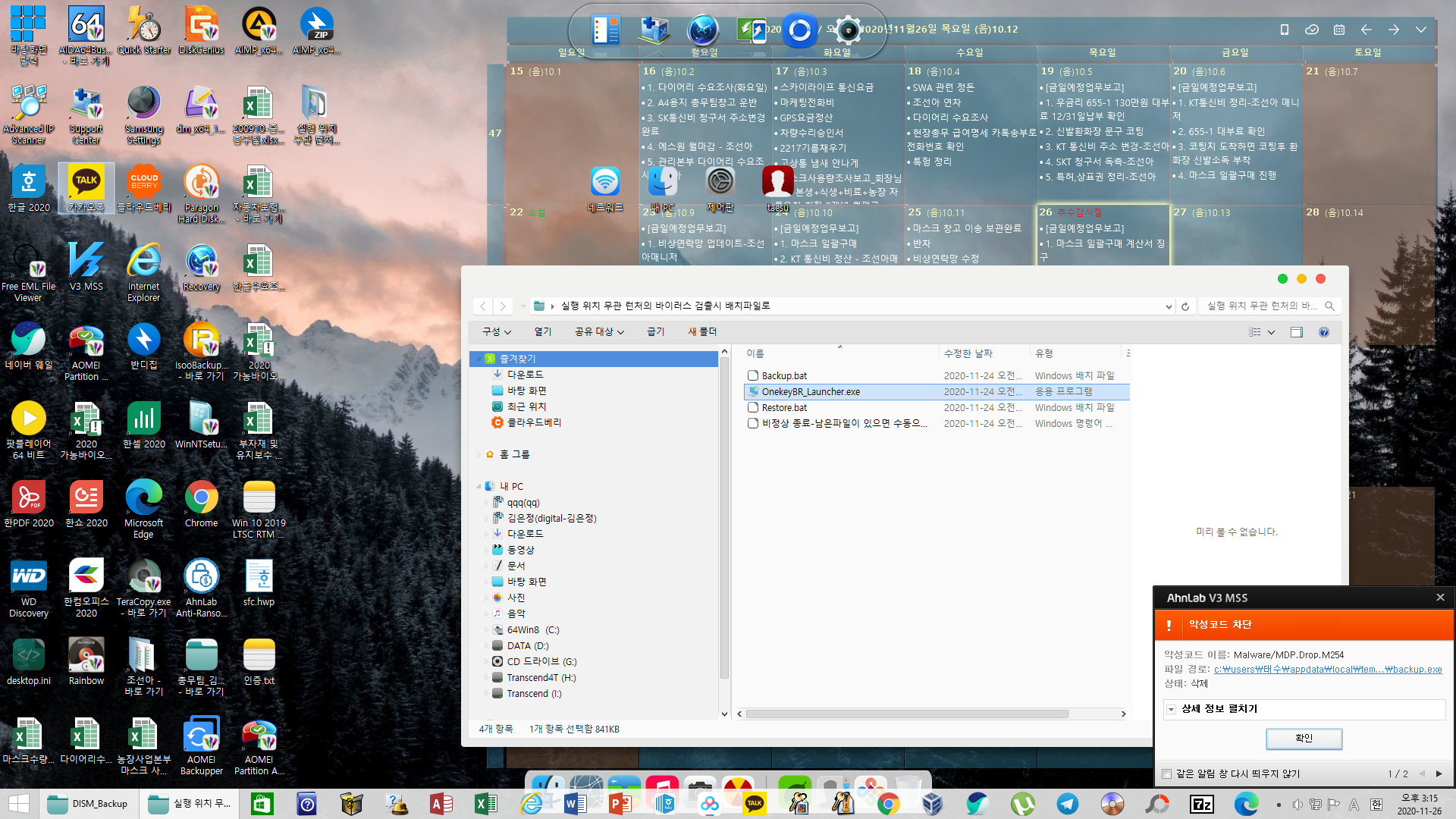
Task: Sort by the 이름 column header
Action: click(840, 354)
